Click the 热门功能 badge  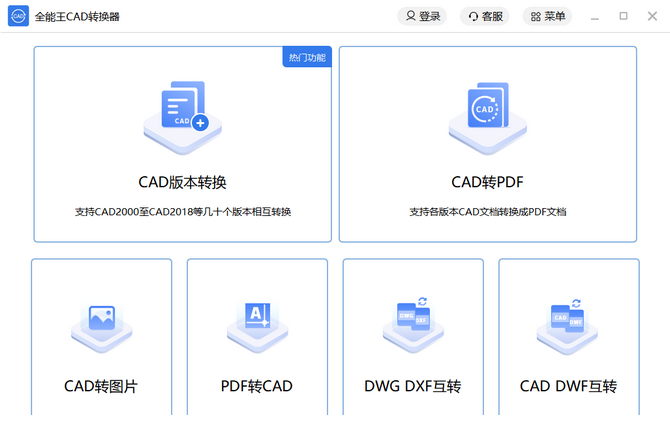[x=307, y=57]
